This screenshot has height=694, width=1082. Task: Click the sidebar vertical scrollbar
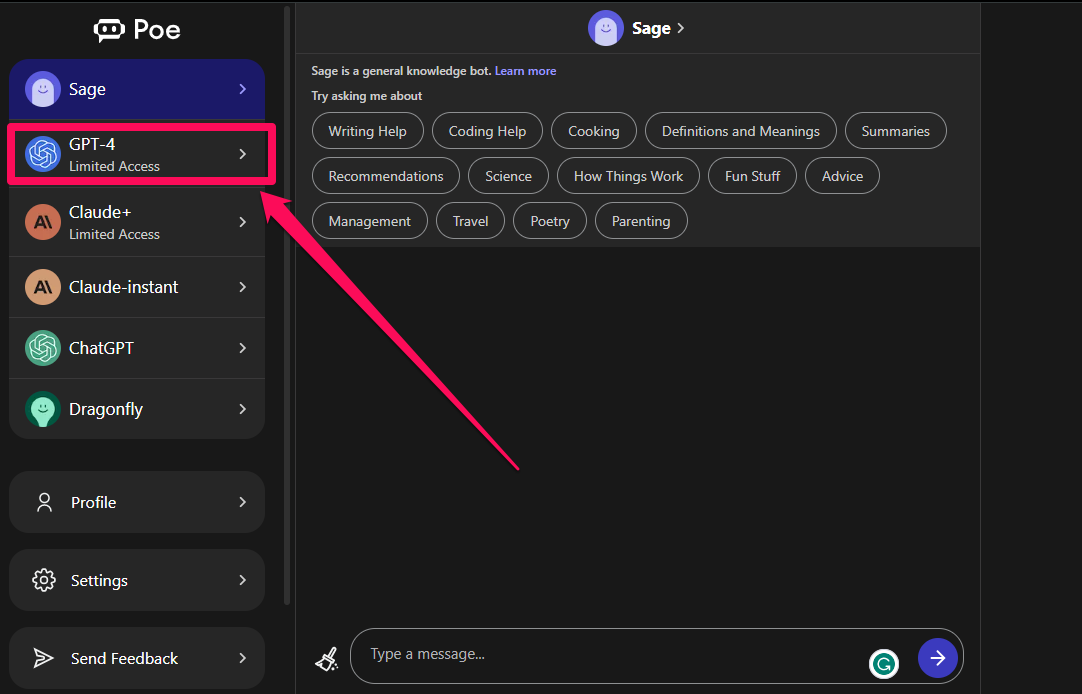coord(287,306)
